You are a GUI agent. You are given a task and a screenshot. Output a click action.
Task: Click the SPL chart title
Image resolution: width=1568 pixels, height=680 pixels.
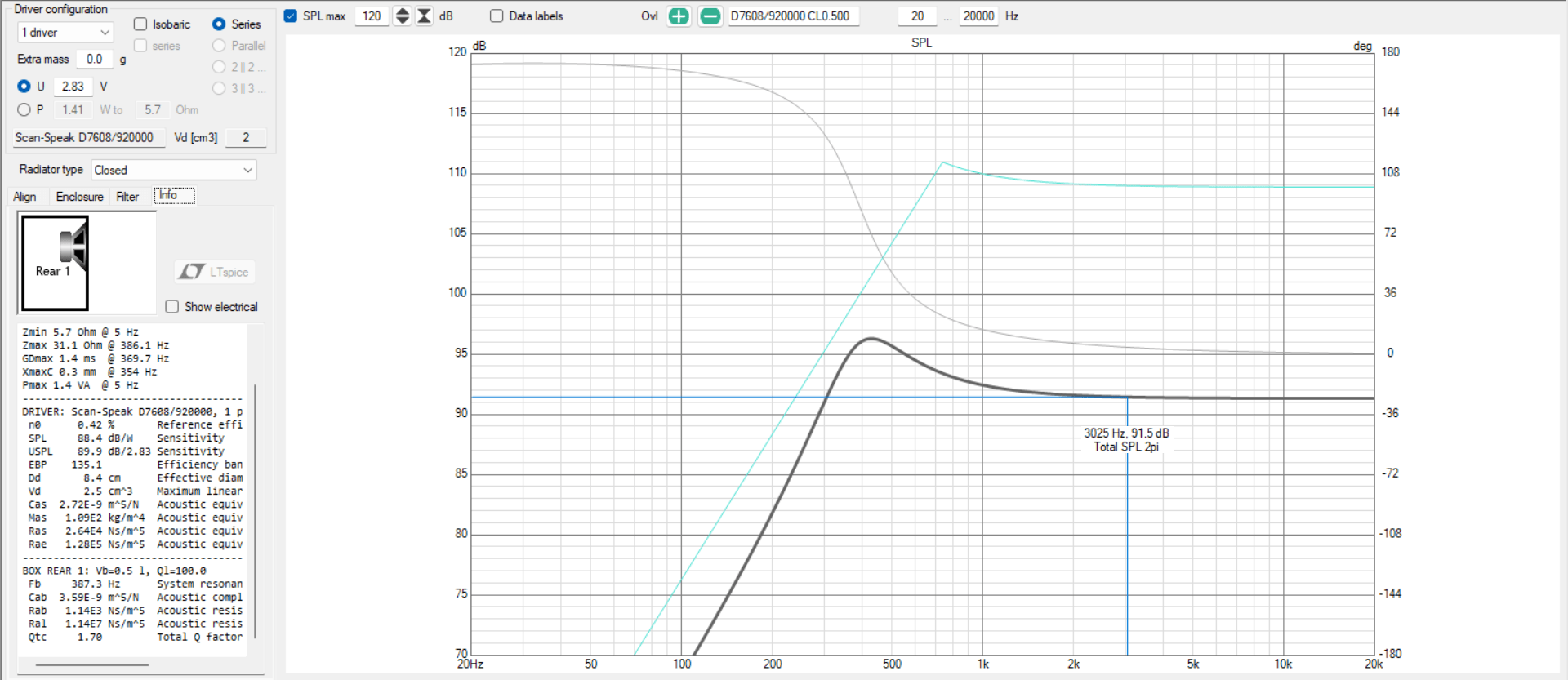click(x=921, y=42)
